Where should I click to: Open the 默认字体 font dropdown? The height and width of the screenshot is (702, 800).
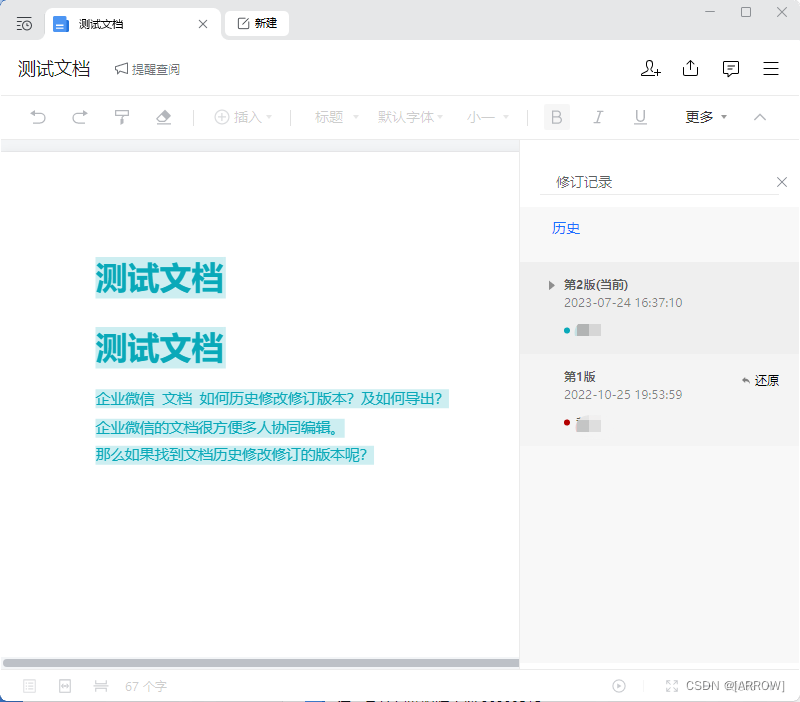pos(410,117)
